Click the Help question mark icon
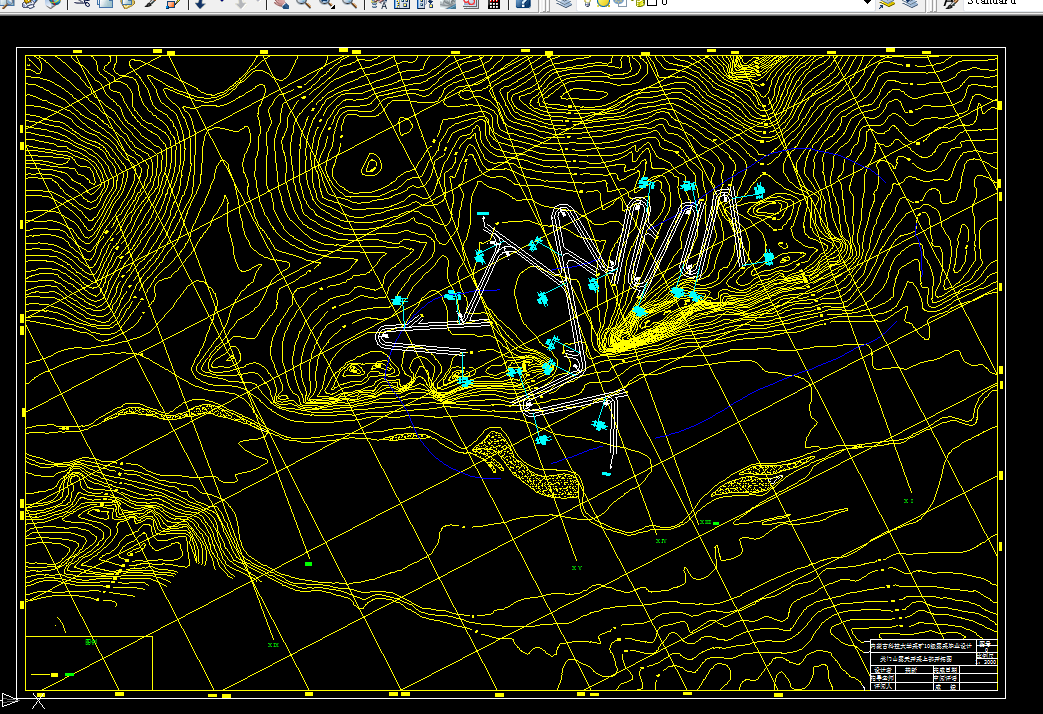The width and height of the screenshot is (1043, 714). 522,3
